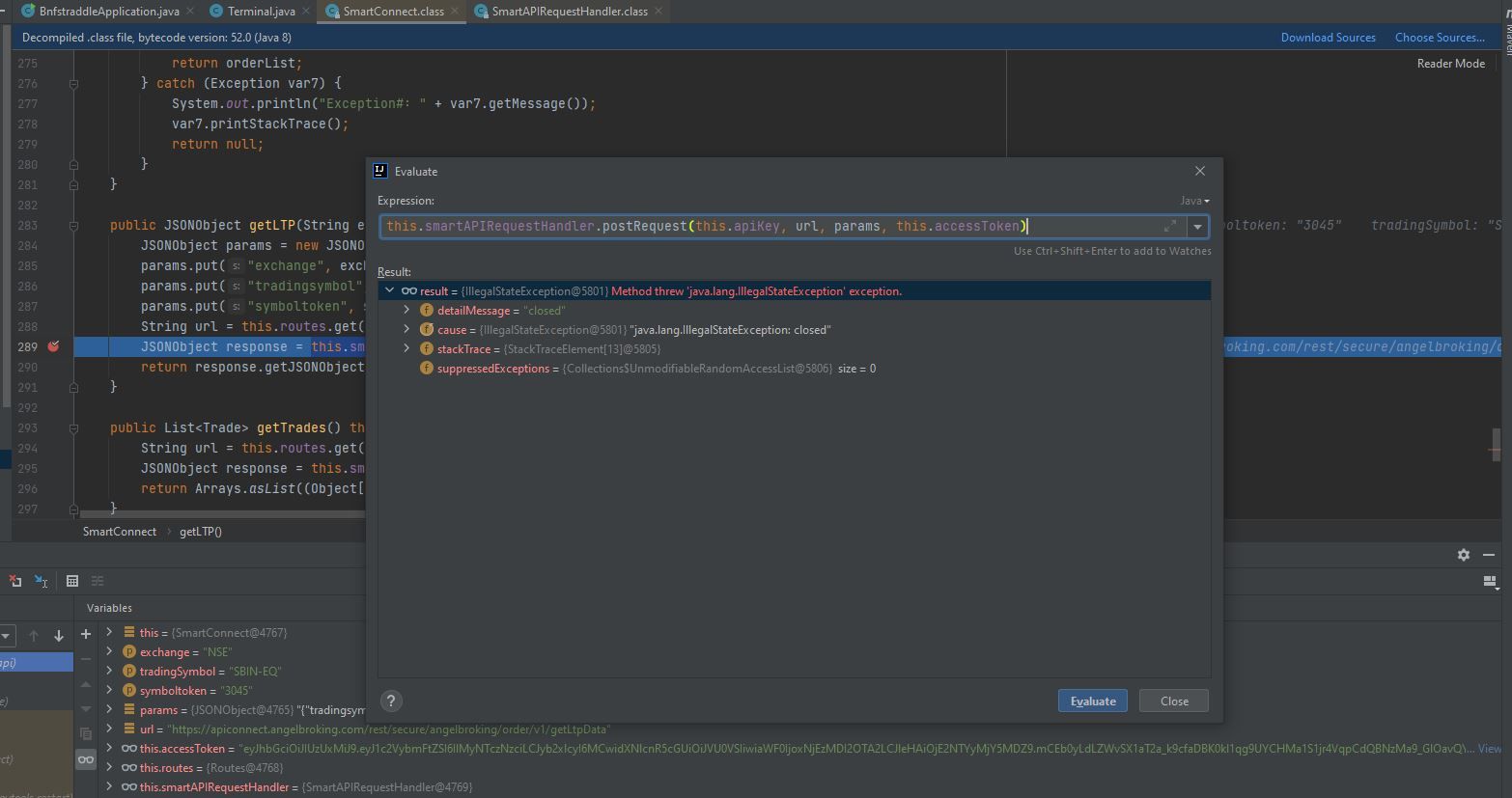1512x798 pixels.
Task: Click the Evaluate button in the dialog
Action: pos(1093,702)
